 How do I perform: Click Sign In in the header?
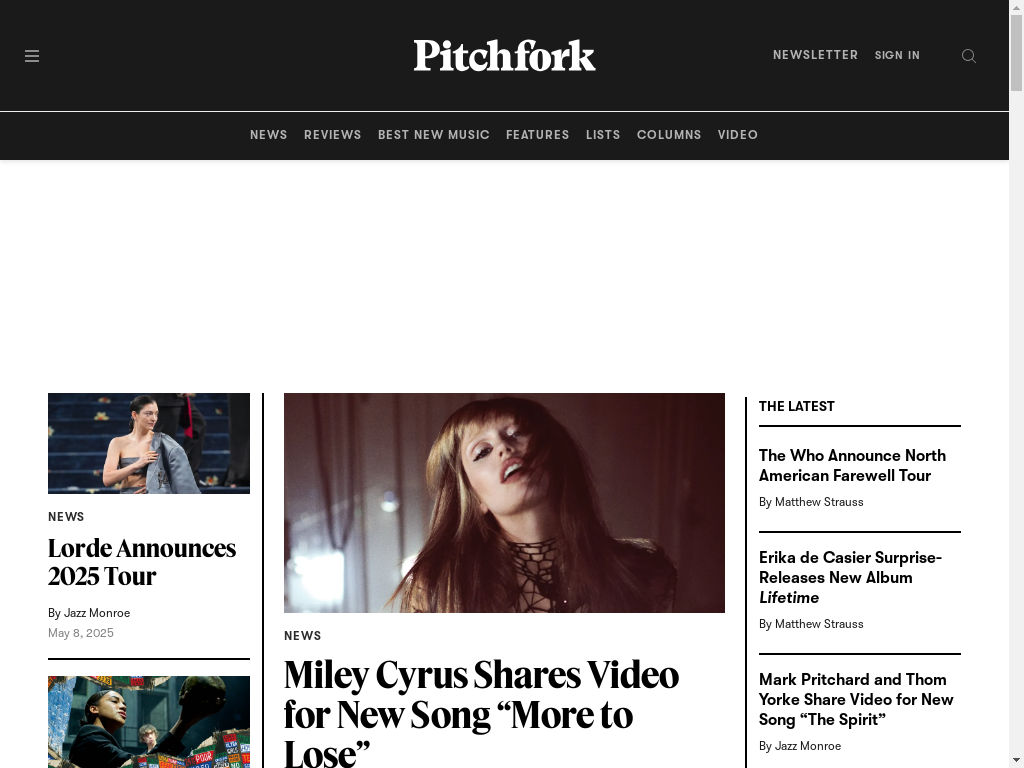tap(897, 56)
